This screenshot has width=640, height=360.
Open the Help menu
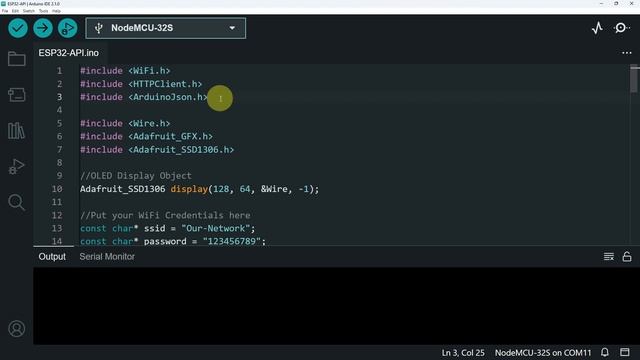point(56,11)
